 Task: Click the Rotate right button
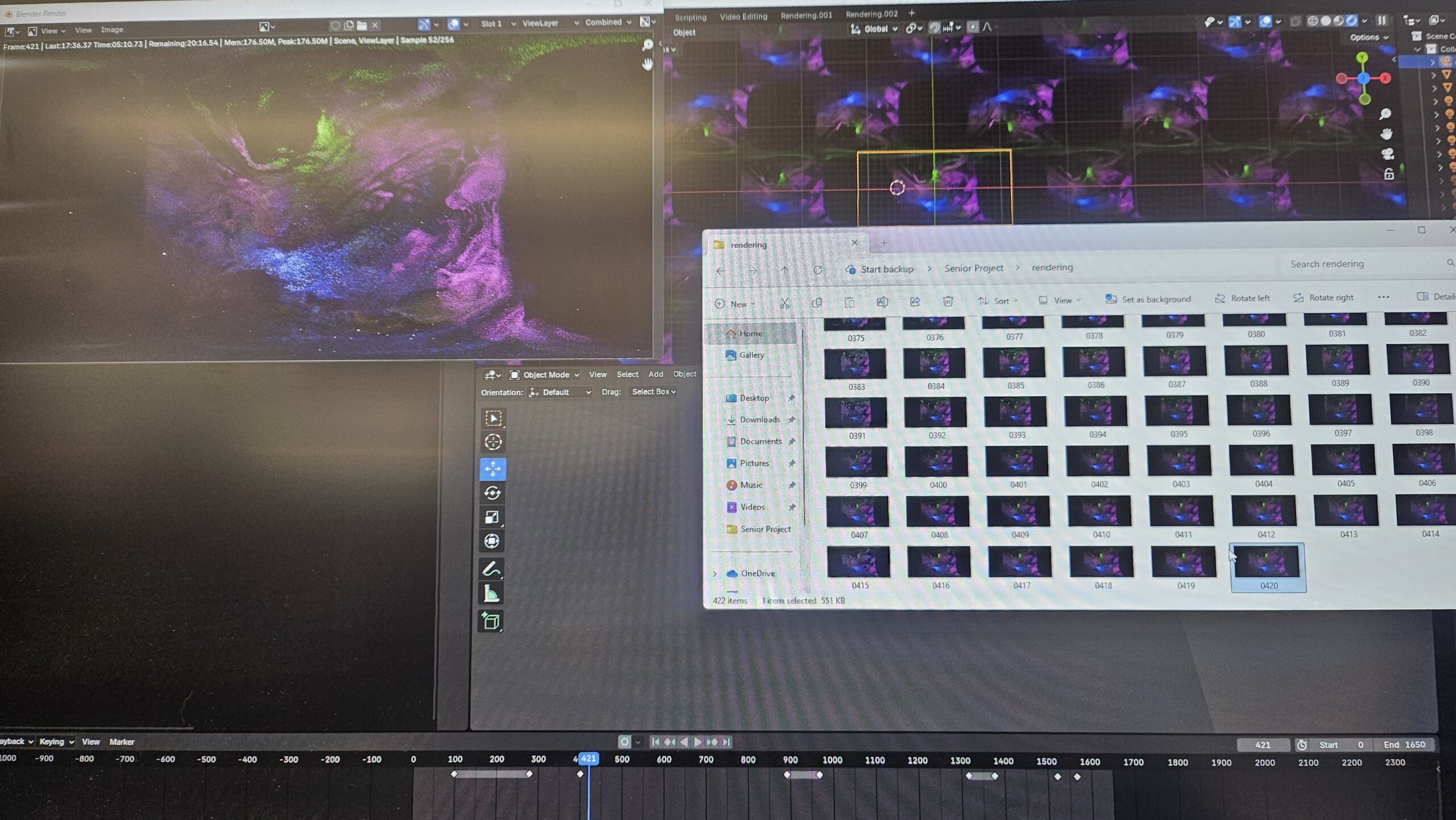tap(1323, 298)
